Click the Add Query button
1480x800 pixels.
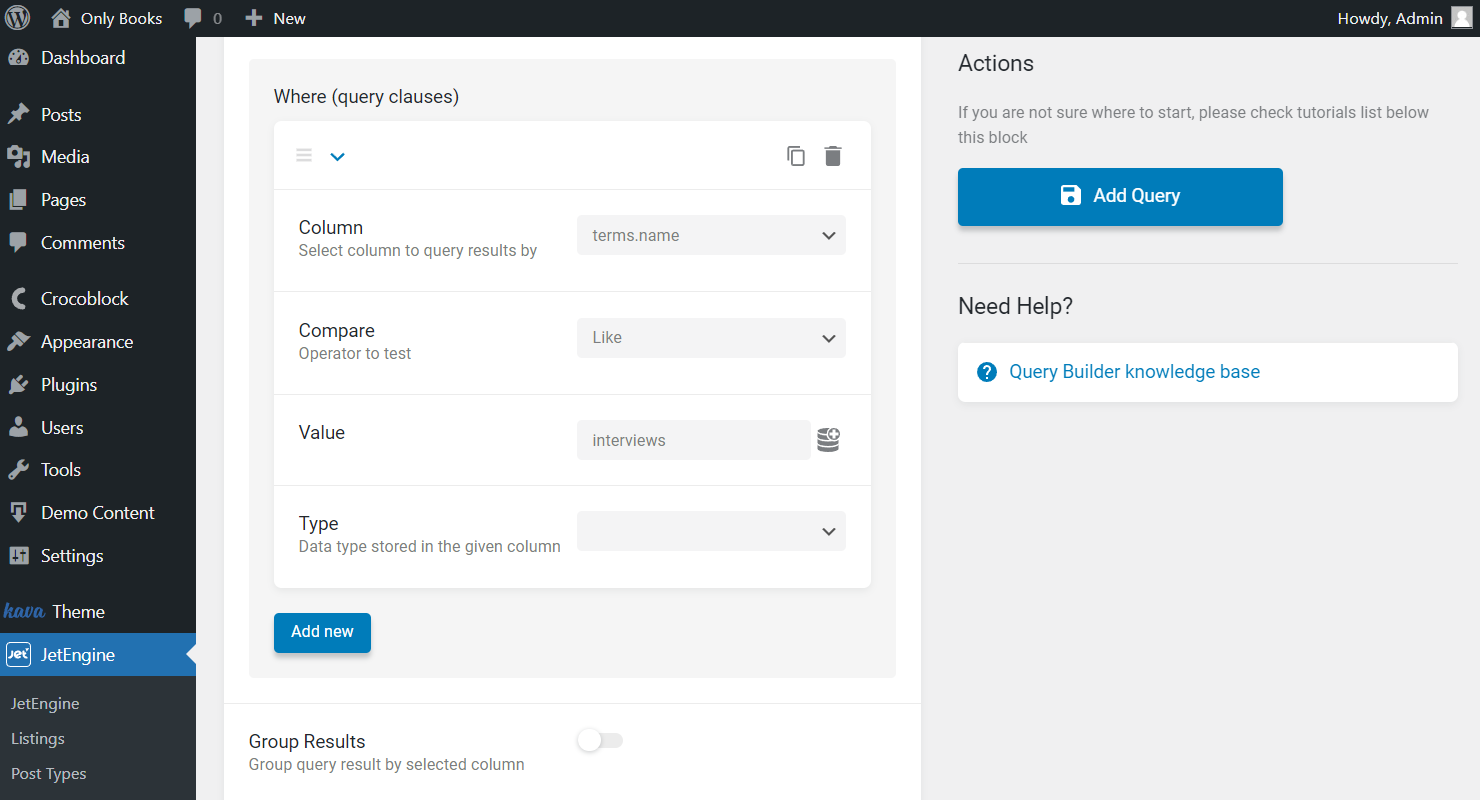pyautogui.click(x=1120, y=197)
